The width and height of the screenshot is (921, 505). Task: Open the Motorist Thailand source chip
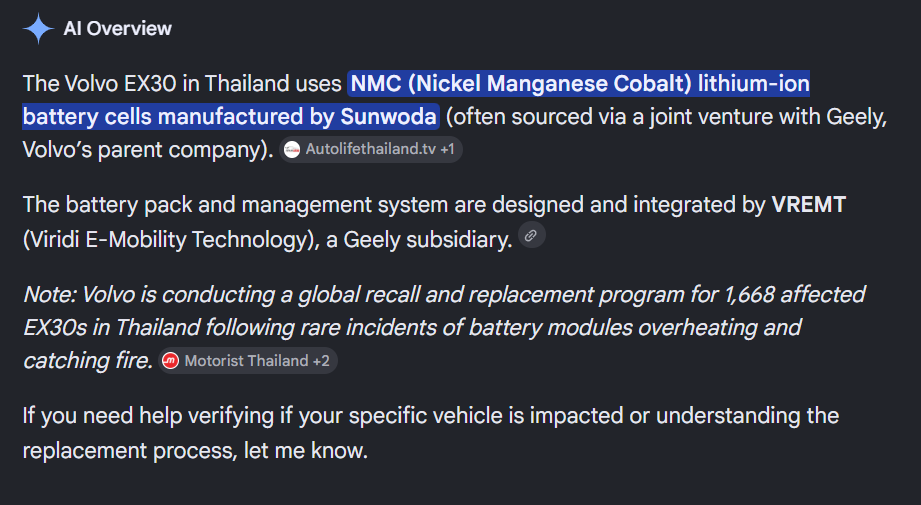click(248, 361)
